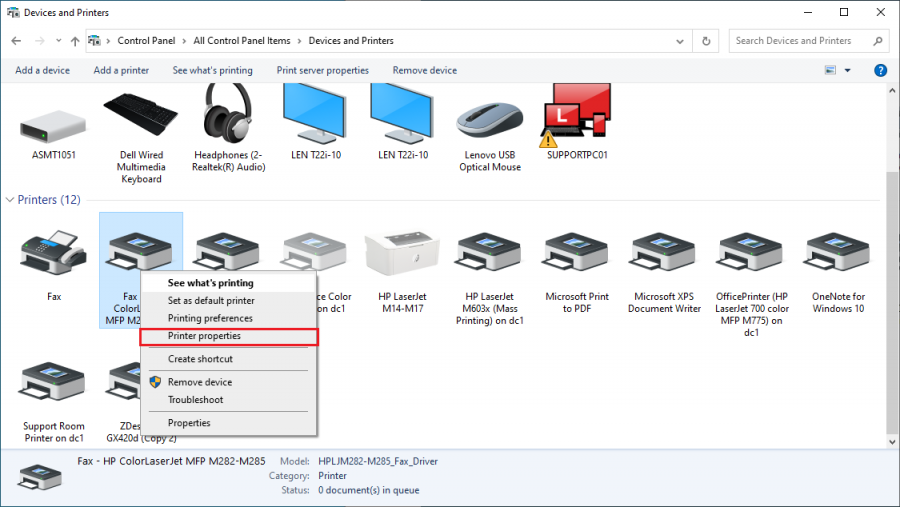Select the Fax printer icon
This screenshot has height=507, width=900.
pos(53,253)
